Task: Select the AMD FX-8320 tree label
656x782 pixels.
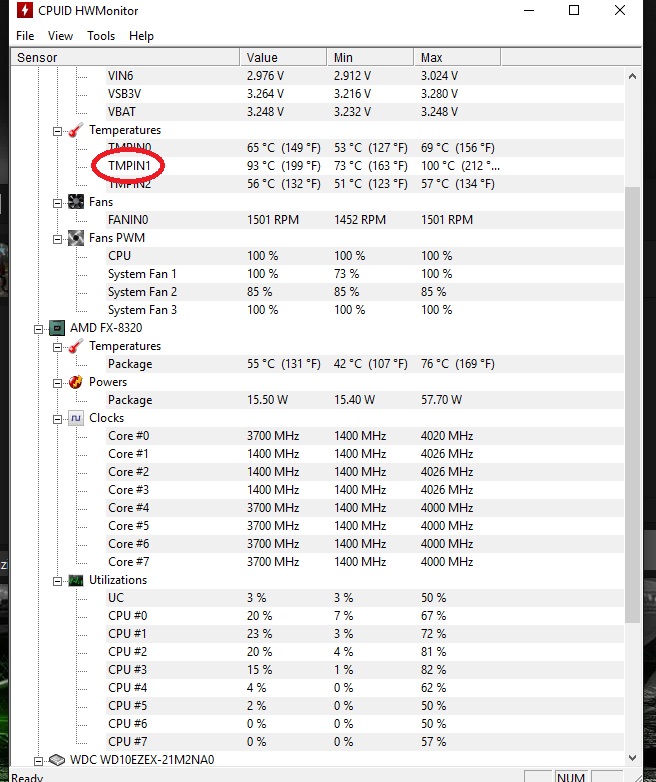Action: pyautogui.click(x=106, y=328)
